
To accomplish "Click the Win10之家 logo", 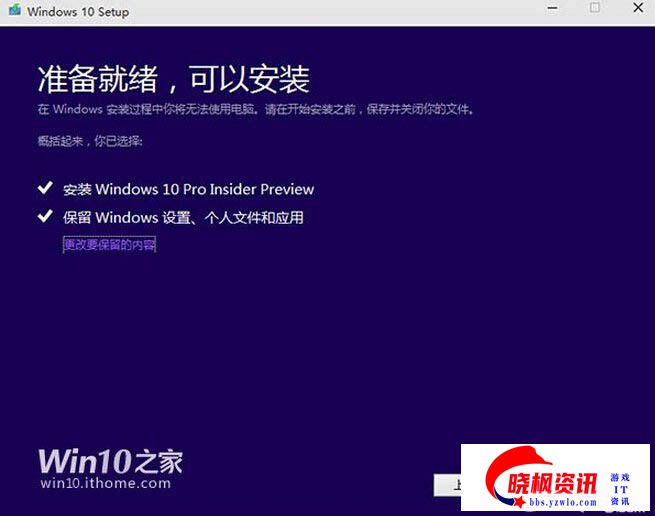I will [110, 461].
